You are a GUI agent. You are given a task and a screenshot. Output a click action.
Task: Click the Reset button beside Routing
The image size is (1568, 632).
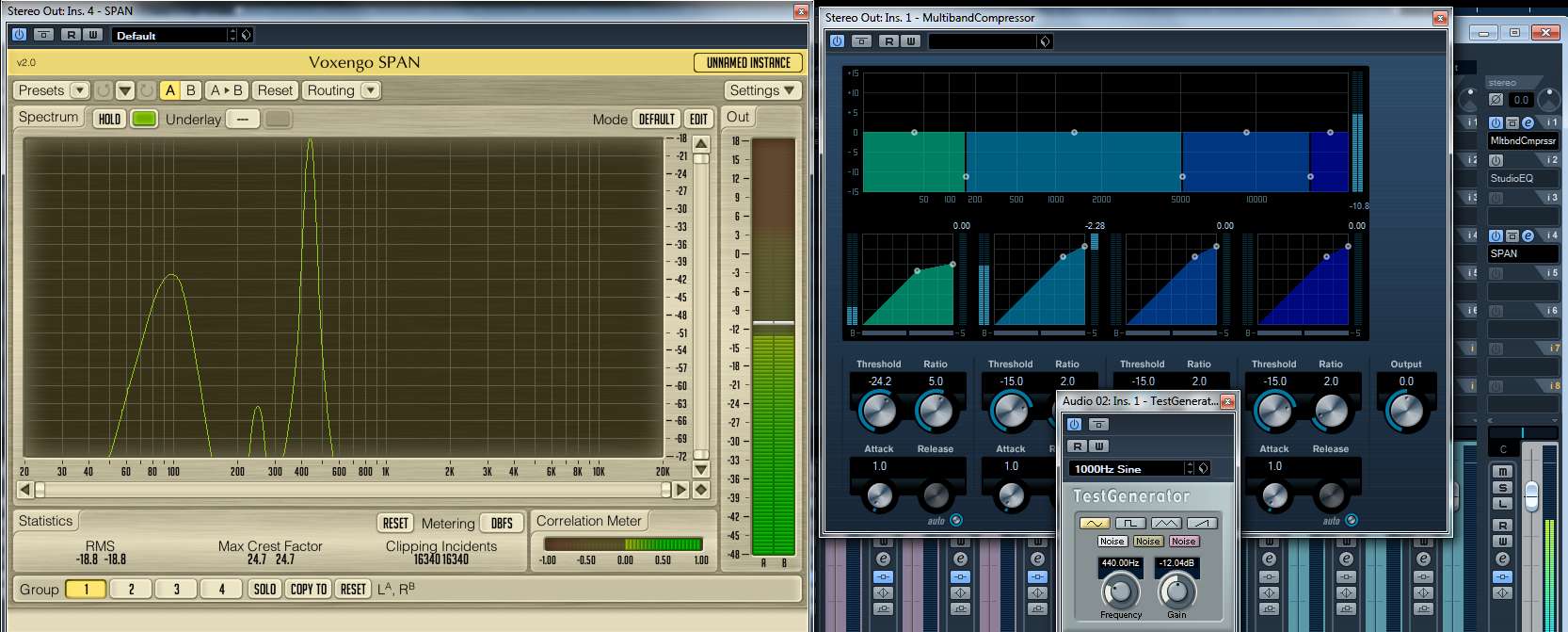coord(275,90)
